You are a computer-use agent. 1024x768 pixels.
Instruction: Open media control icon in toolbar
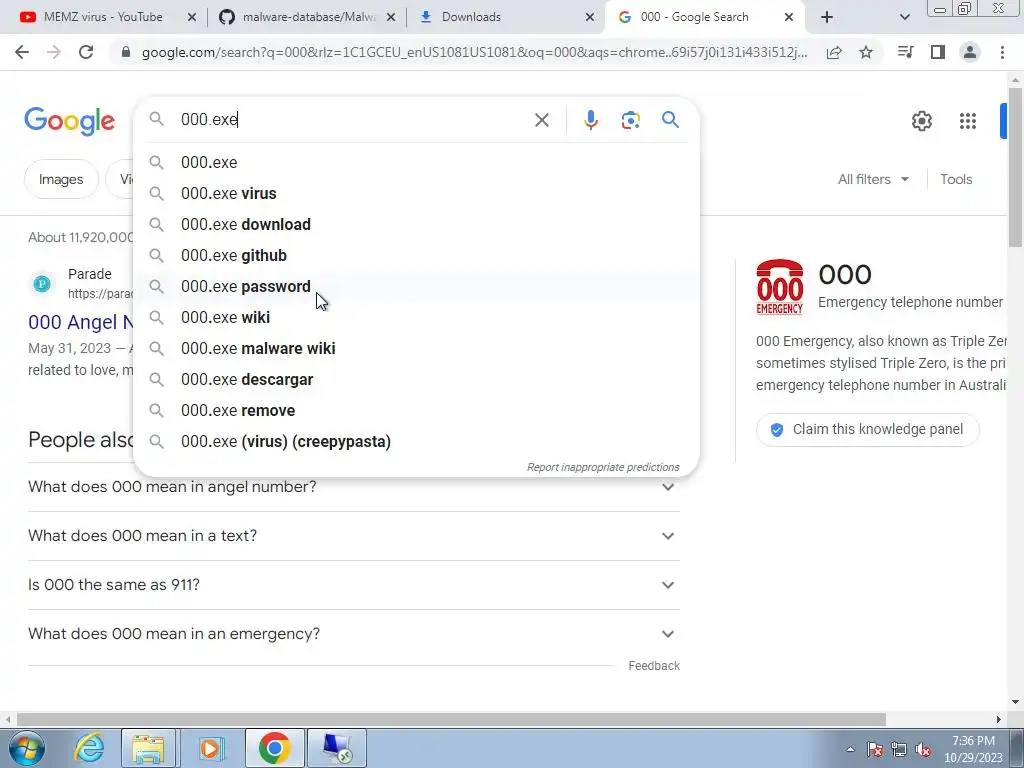tap(905, 52)
